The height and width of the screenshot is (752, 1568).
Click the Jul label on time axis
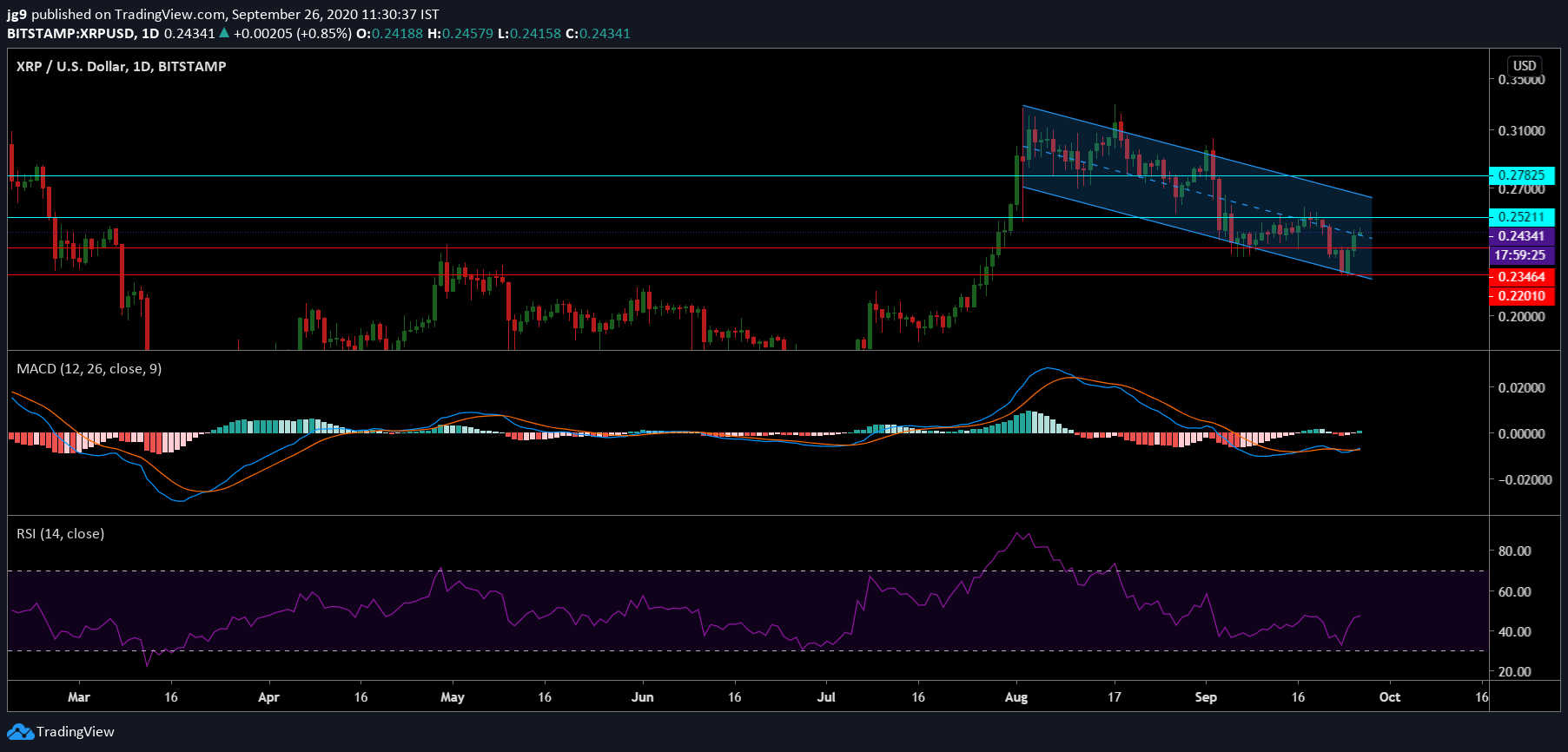pos(826,697)
